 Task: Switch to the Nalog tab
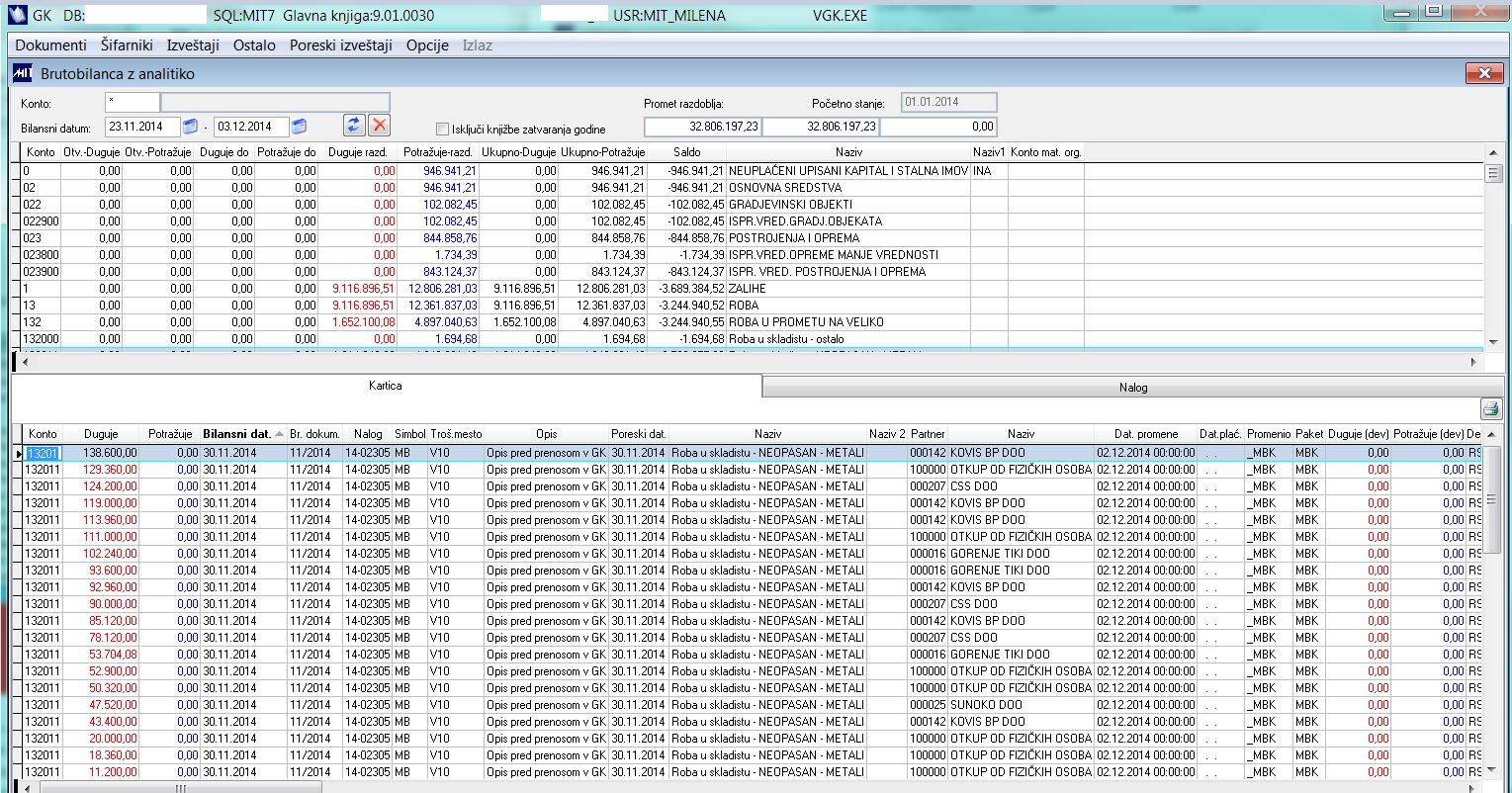(x=1133, y=387)
